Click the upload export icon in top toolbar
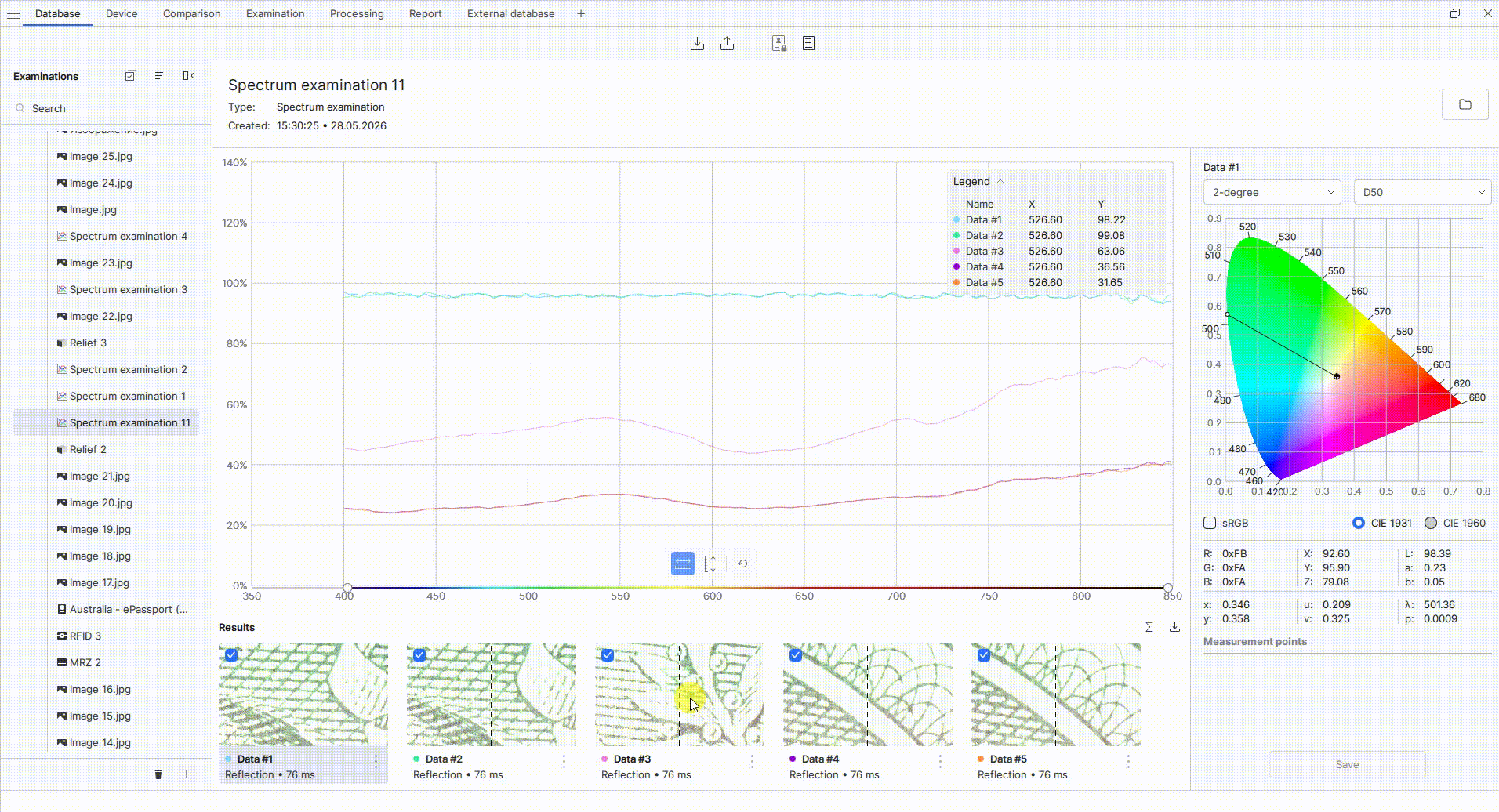The width and height of the screenshot is (1499, 812). [728, 43]
